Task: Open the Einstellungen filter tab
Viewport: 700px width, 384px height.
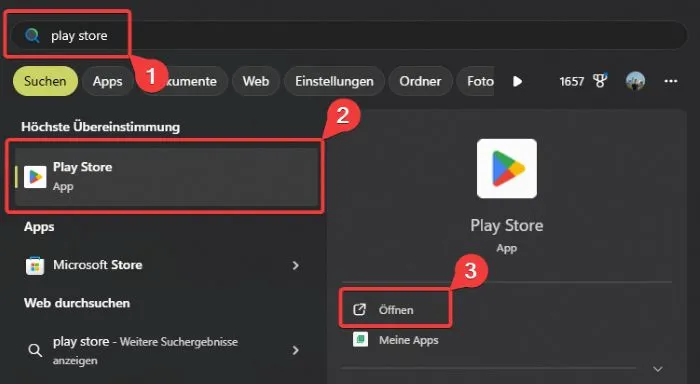Action: click(x=334, y=81)
